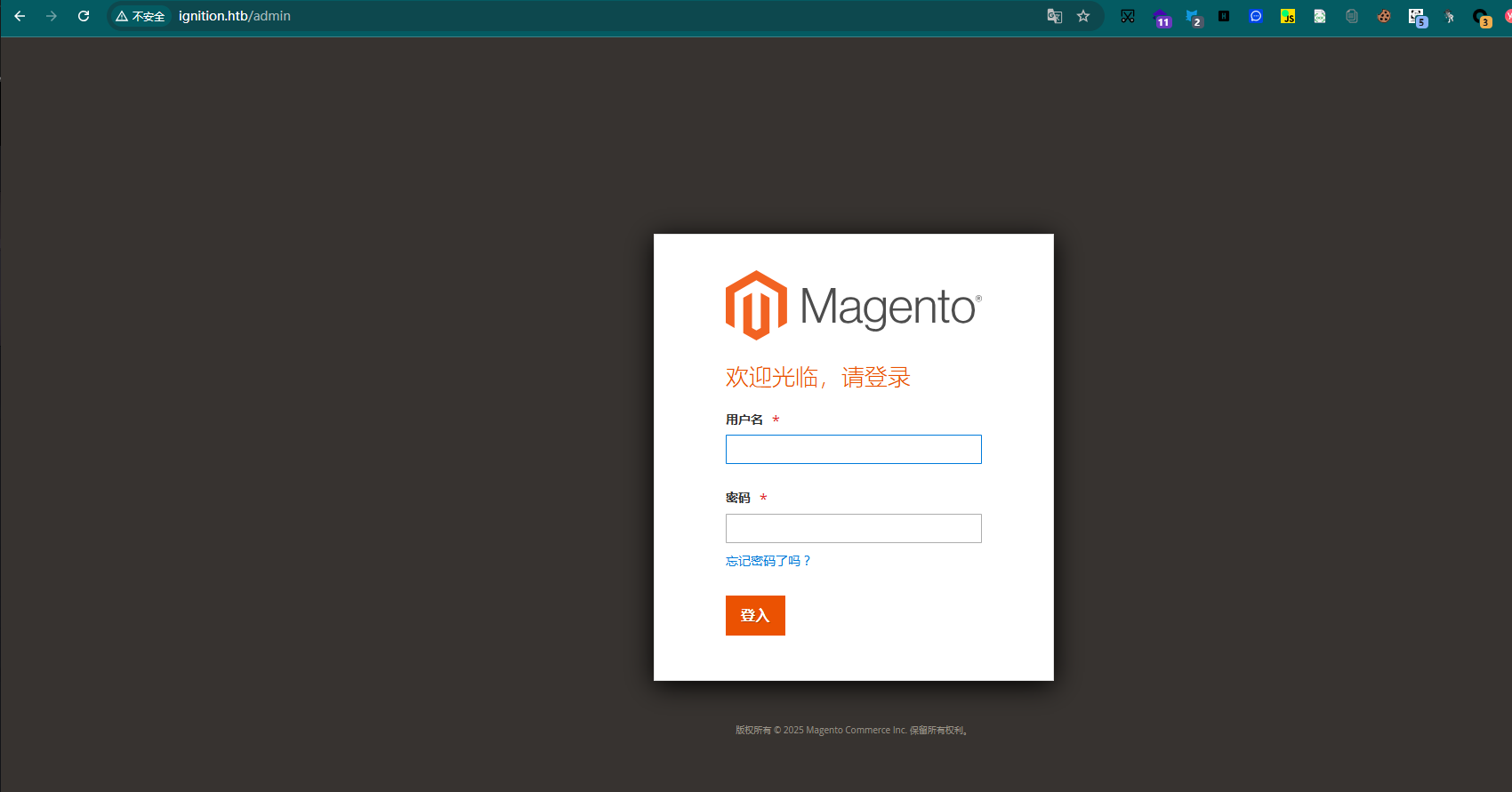Open the extension with blue badge 5
Viewport: 1512px width, 792px height.
[1417, 17]
